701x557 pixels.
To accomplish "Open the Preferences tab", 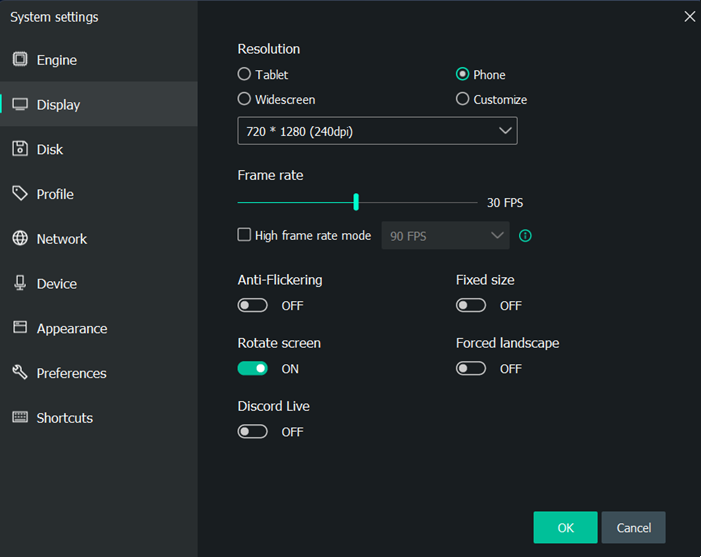I will 99,372.
